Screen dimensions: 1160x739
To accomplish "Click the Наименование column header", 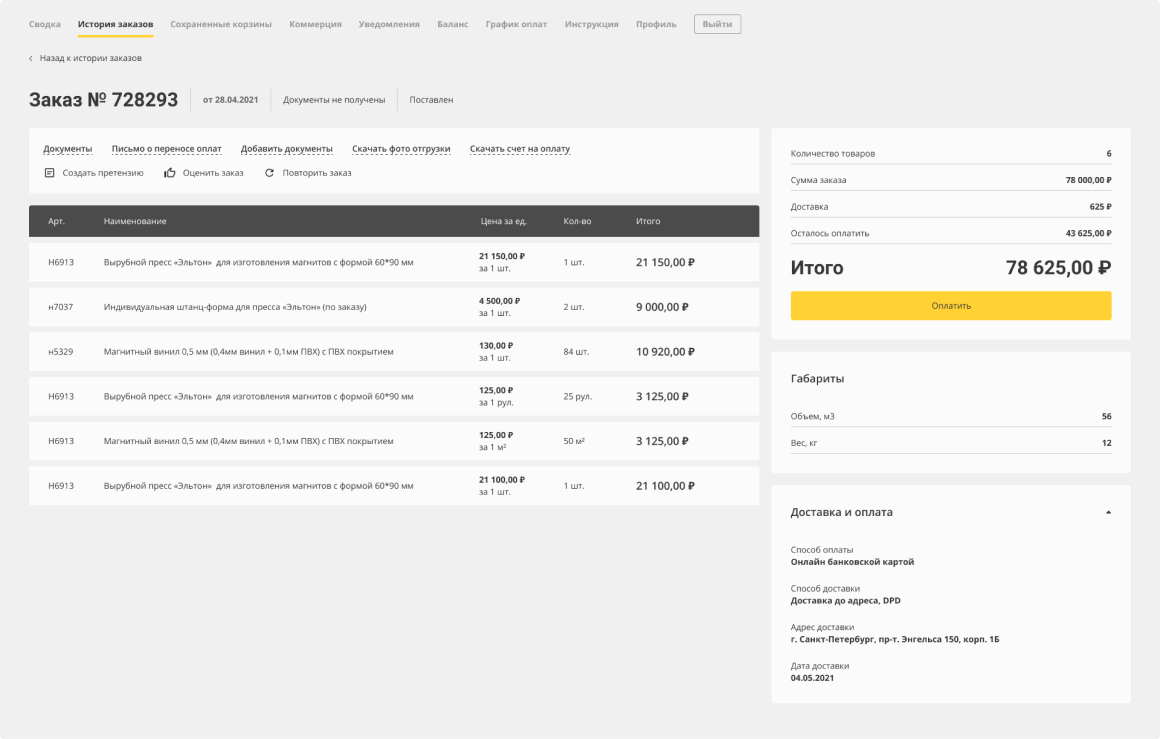I will click(135, 221).
